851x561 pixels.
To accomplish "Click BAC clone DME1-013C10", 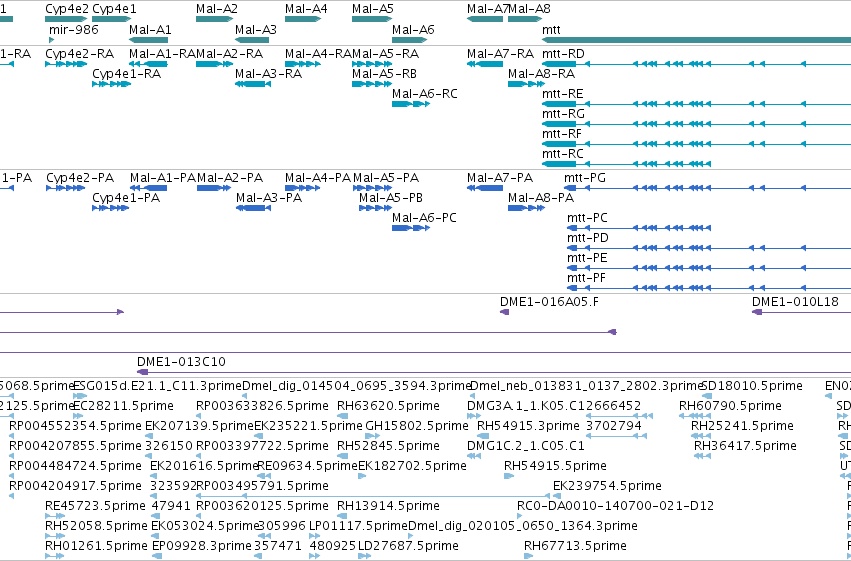I will [494, 372].
